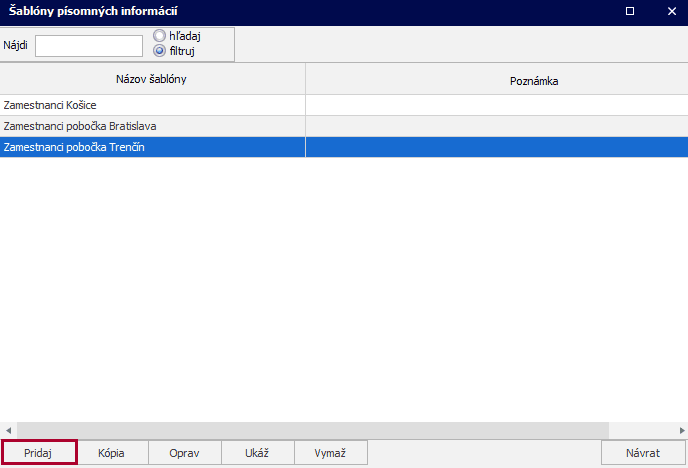Click the horizontal scrollbar thumb

310,430
